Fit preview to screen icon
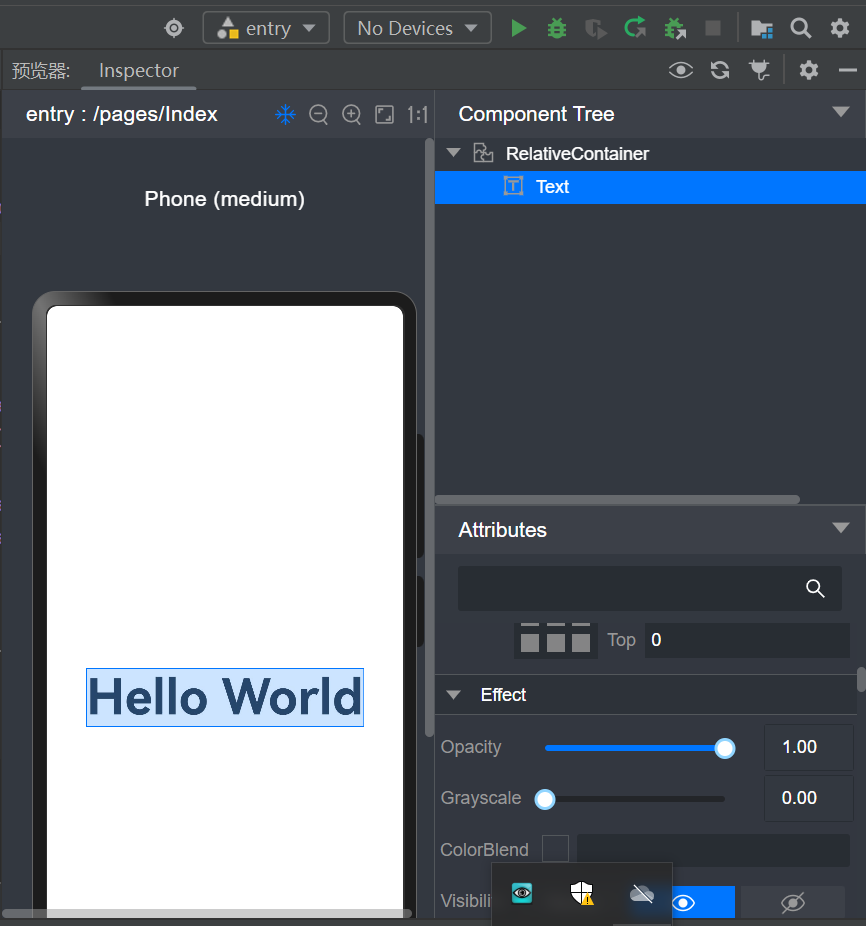Viewport: 866px width, 926px height. (385, 114)
